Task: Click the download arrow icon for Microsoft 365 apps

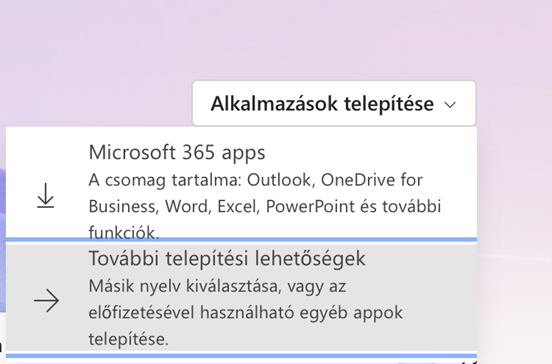Action: coord(46,195)
